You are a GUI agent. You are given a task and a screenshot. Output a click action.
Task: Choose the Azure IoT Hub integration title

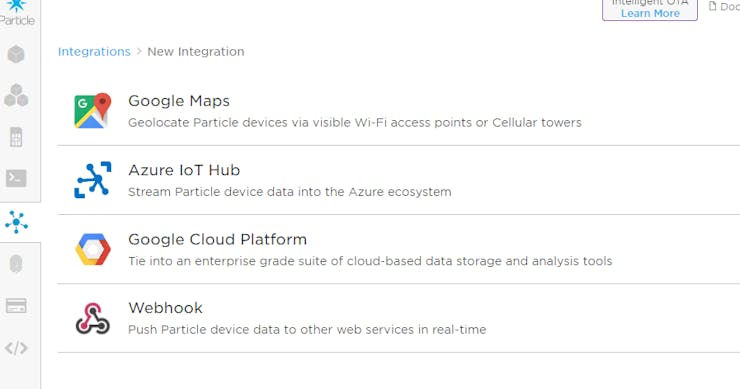pos(184,170)
